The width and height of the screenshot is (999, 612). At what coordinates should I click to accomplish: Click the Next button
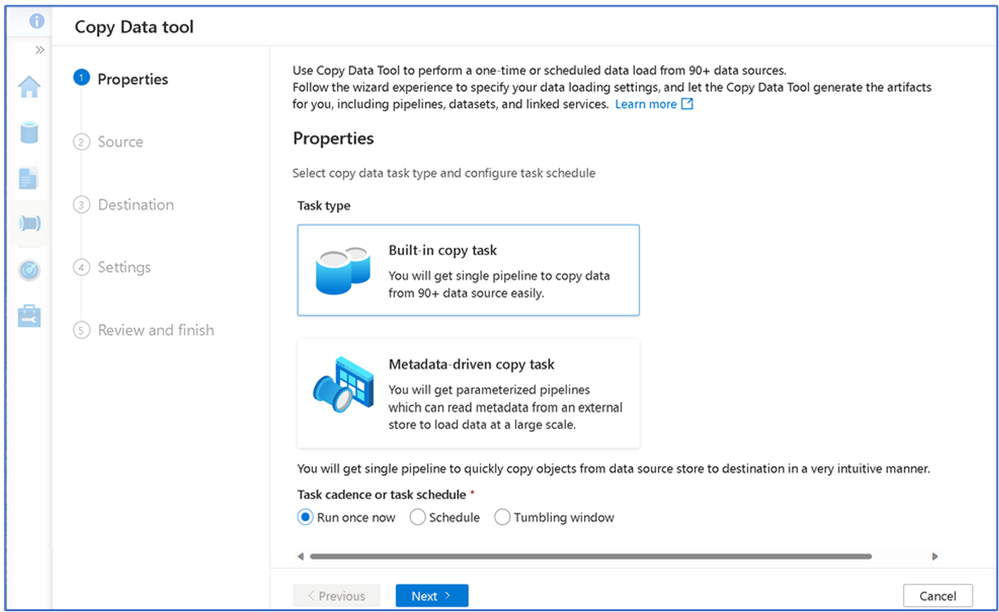click(x=432, y=595)
